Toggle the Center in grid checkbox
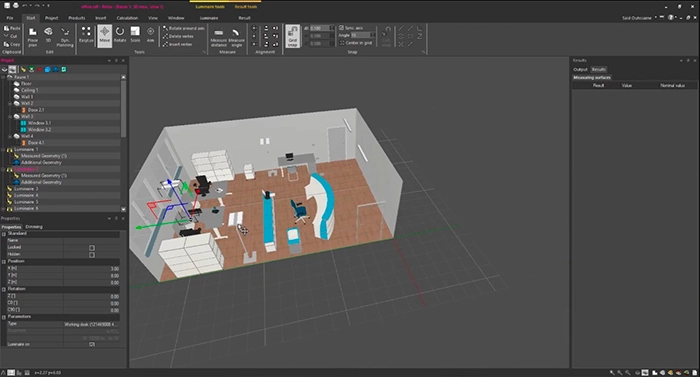 point(342,43)
